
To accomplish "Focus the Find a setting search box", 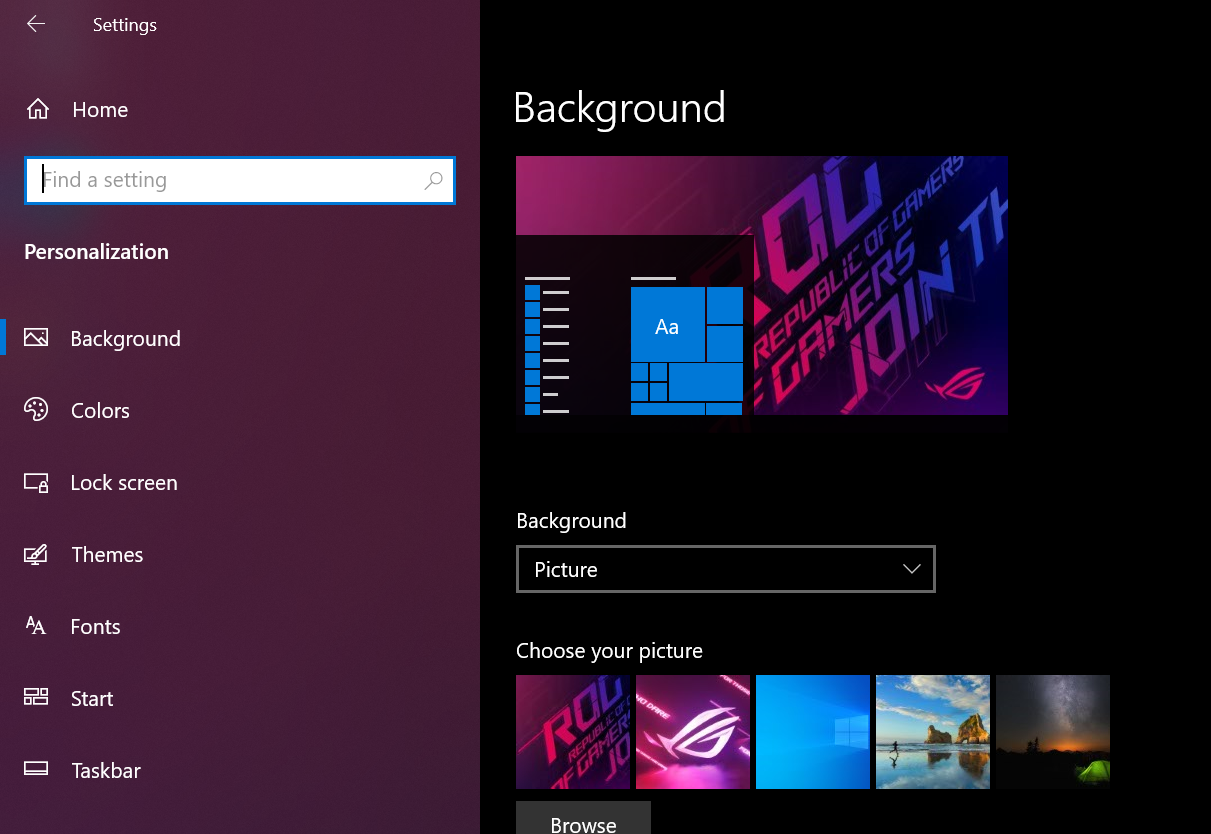I will (x=240, y=180).
